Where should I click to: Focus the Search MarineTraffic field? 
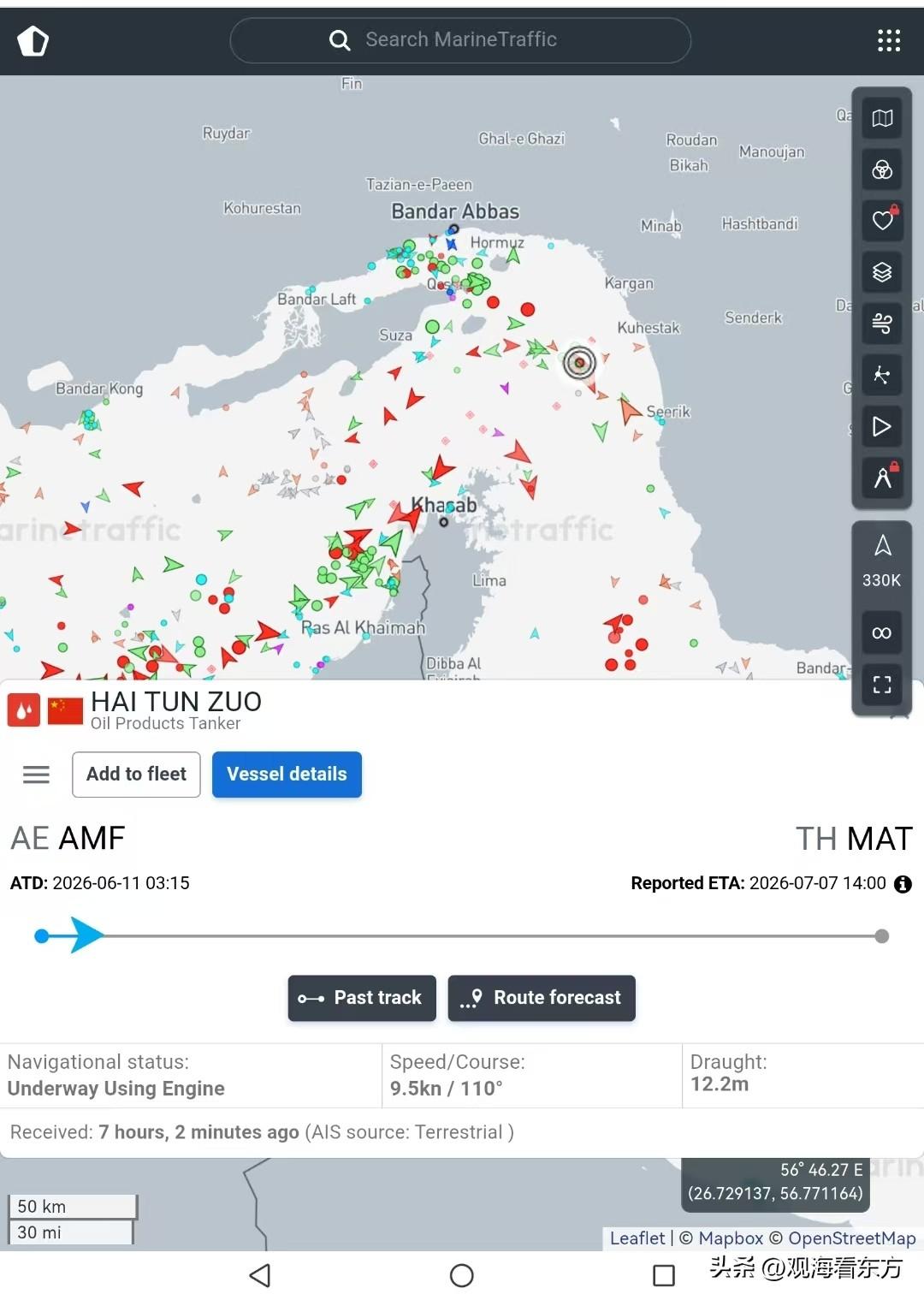click(x=460, y=40)
